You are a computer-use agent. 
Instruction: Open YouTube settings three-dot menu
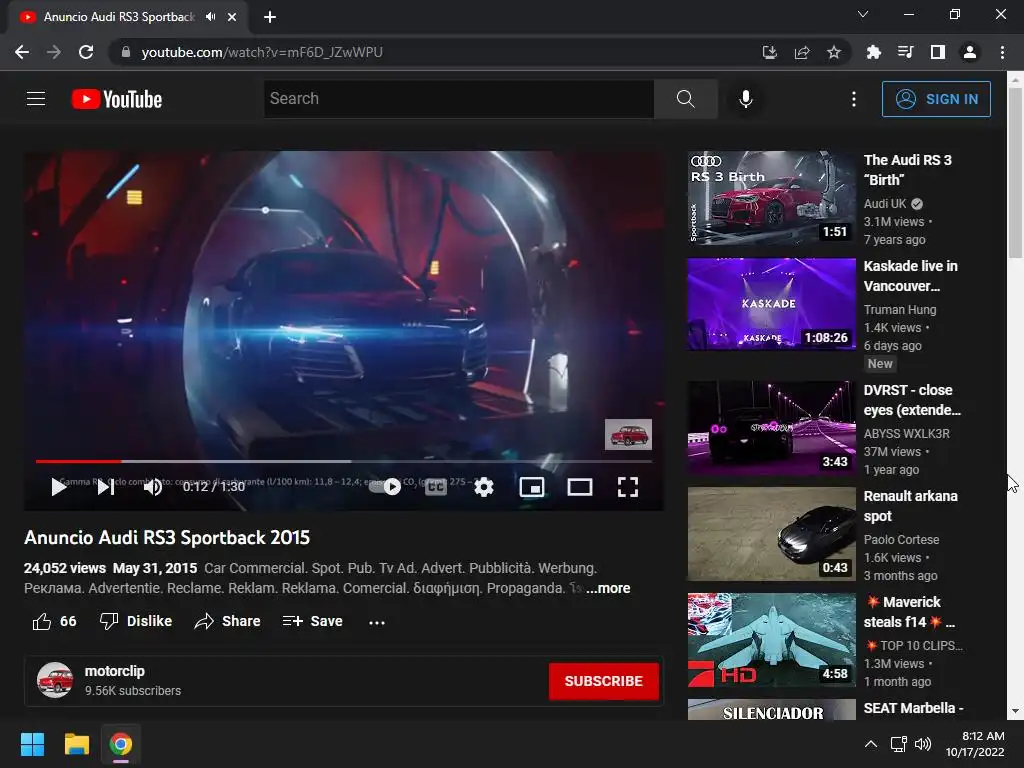[854, 99]
